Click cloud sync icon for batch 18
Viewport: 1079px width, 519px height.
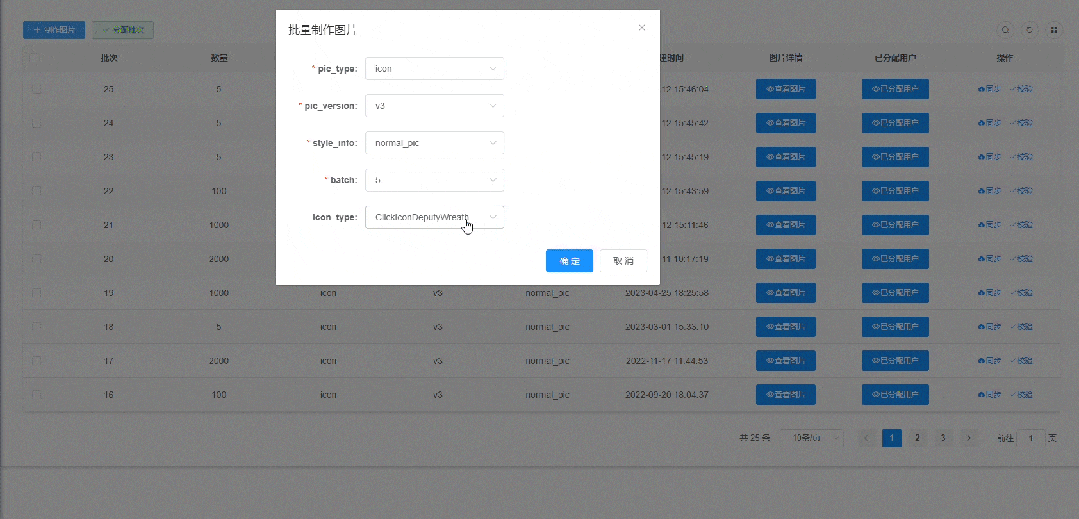[x=989, y=326]
